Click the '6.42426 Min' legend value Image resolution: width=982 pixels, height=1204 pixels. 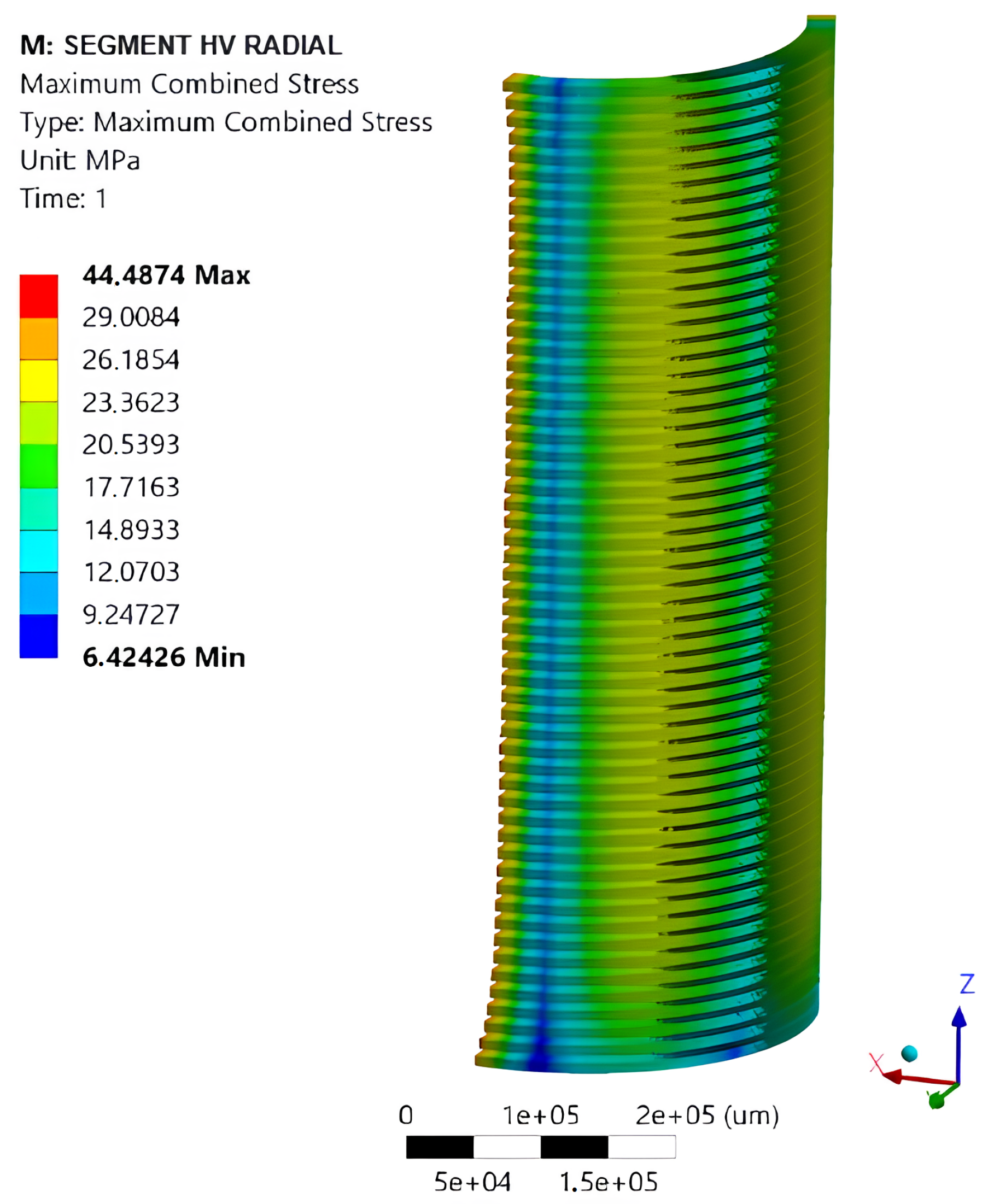164,657
